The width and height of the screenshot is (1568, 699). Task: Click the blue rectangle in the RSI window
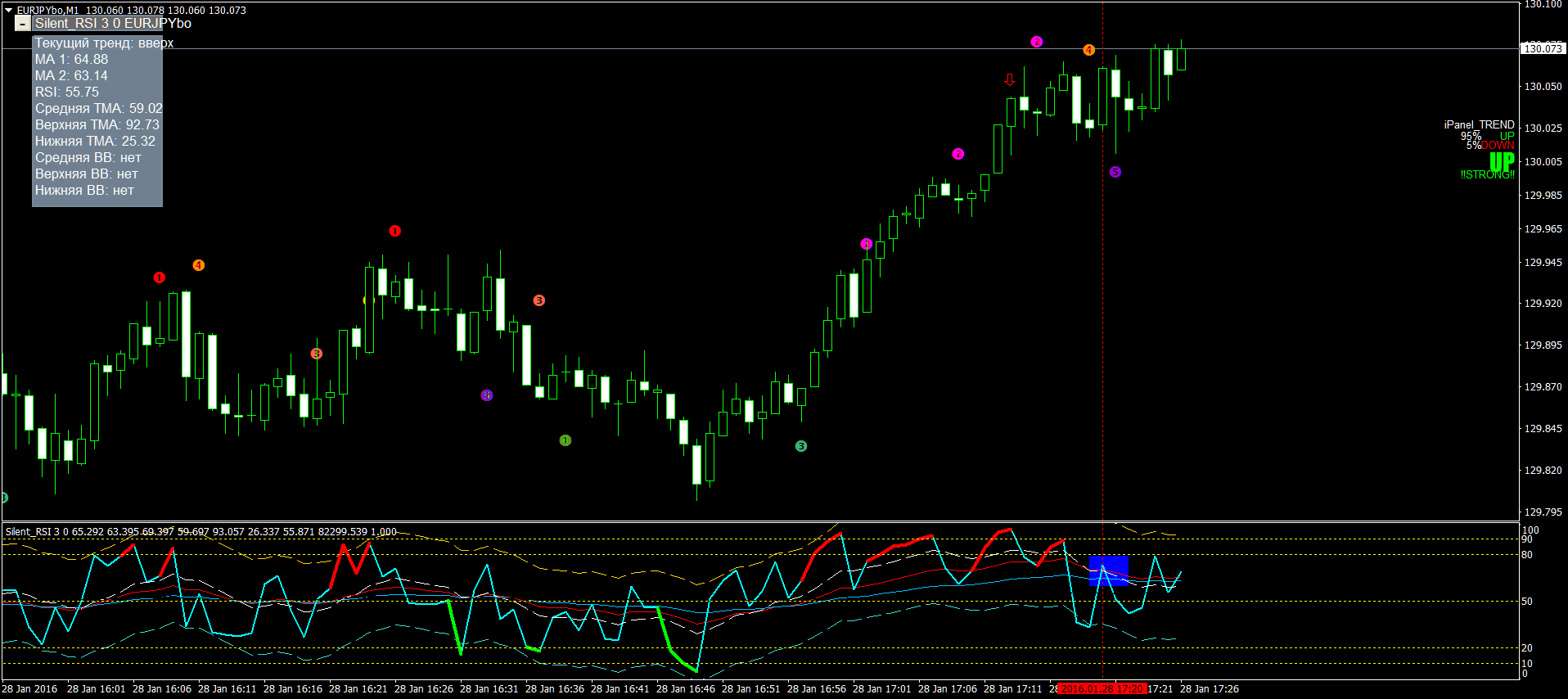(1109, 570)
